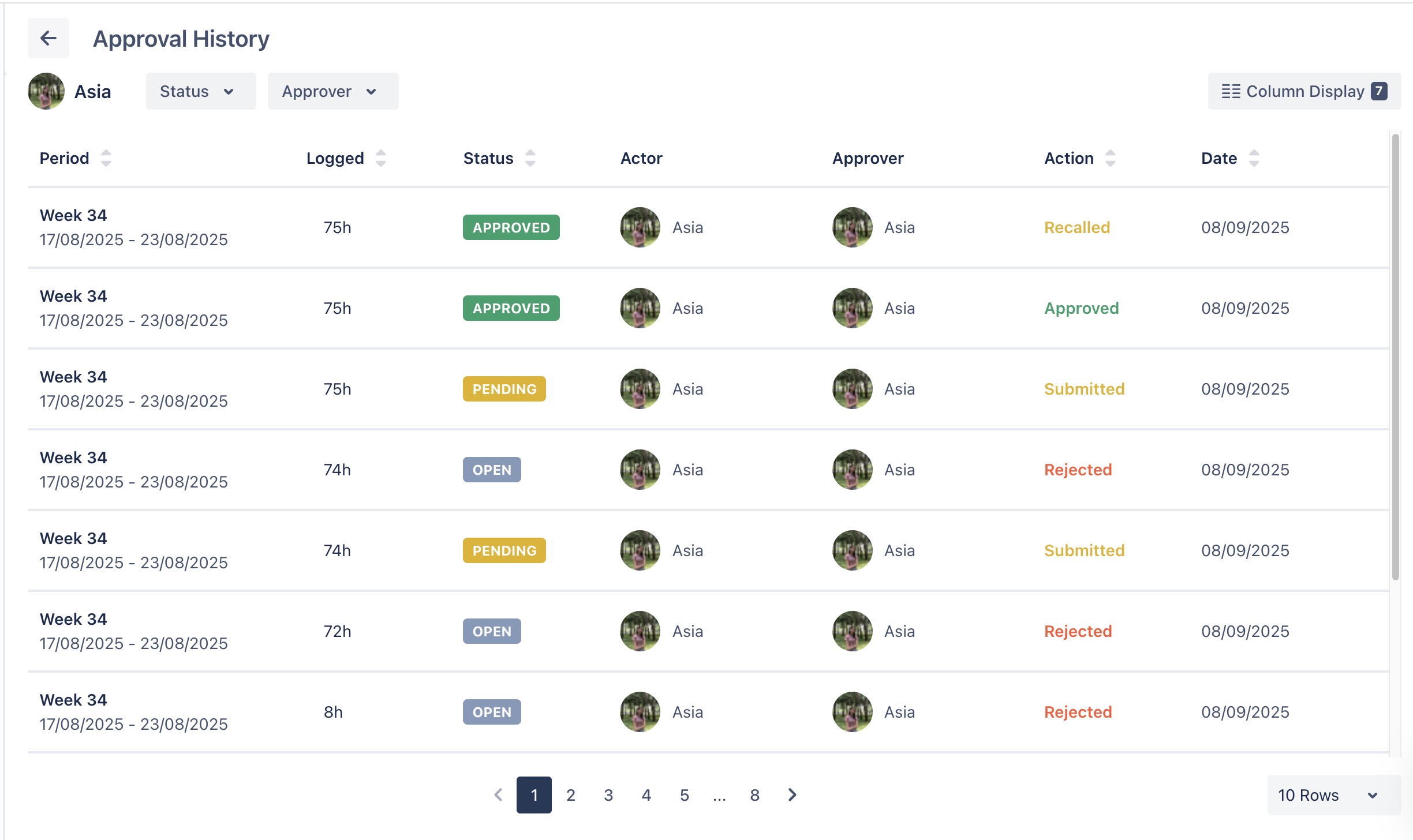
Task: Click the back arrow button
Action: click(x=48, y=38)
